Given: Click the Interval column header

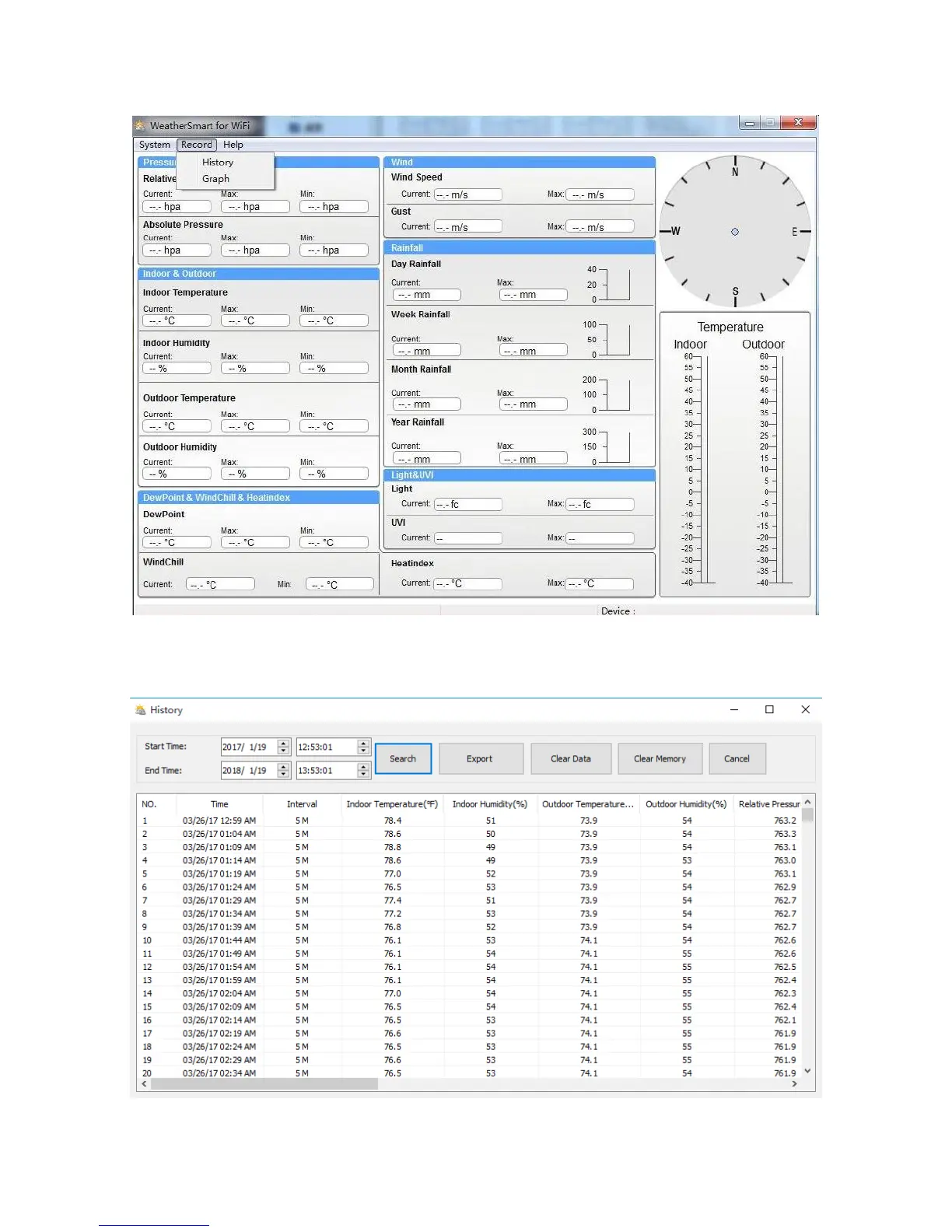Looking at the screenshot, I should (x=302, y=804).
